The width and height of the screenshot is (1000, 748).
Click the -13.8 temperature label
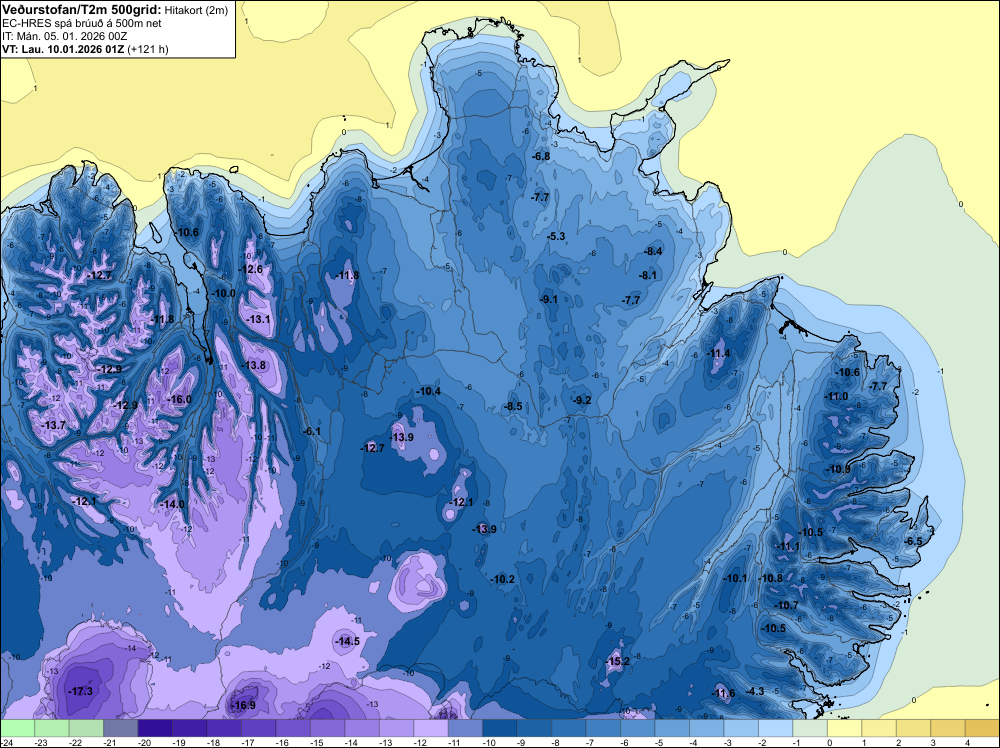(x=254, y=365)
